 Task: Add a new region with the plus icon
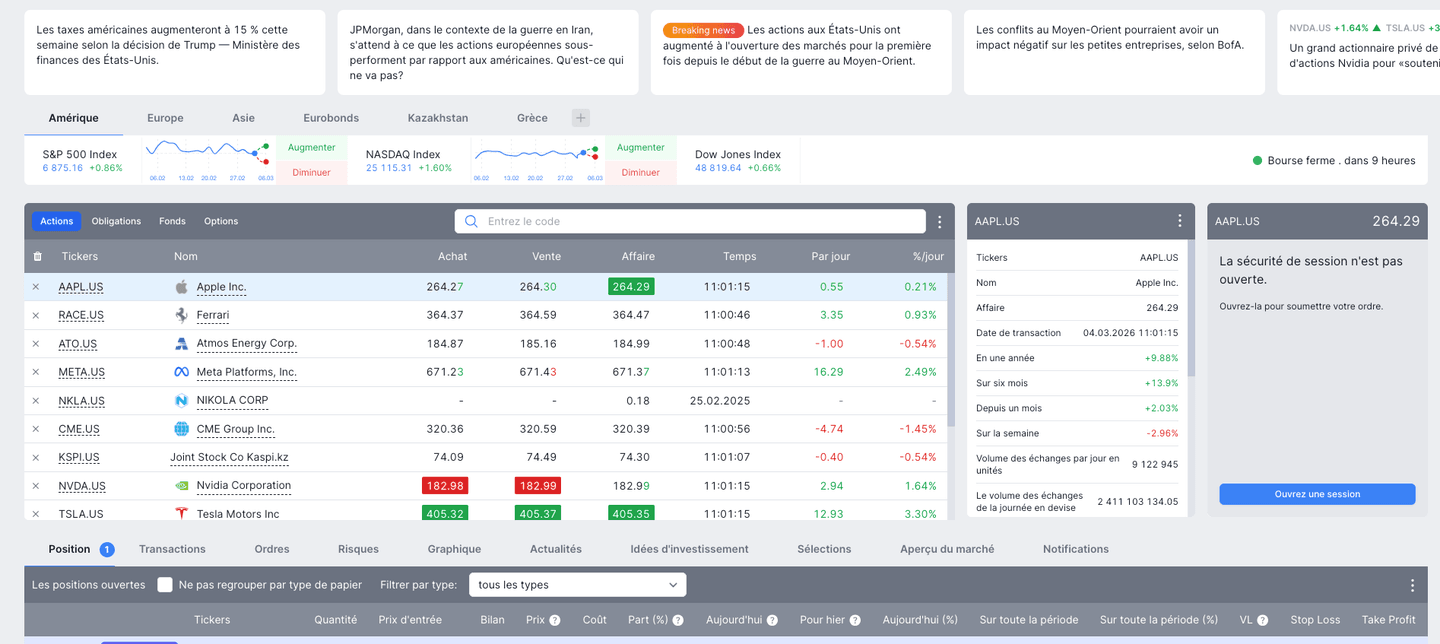tap(581, 117)
